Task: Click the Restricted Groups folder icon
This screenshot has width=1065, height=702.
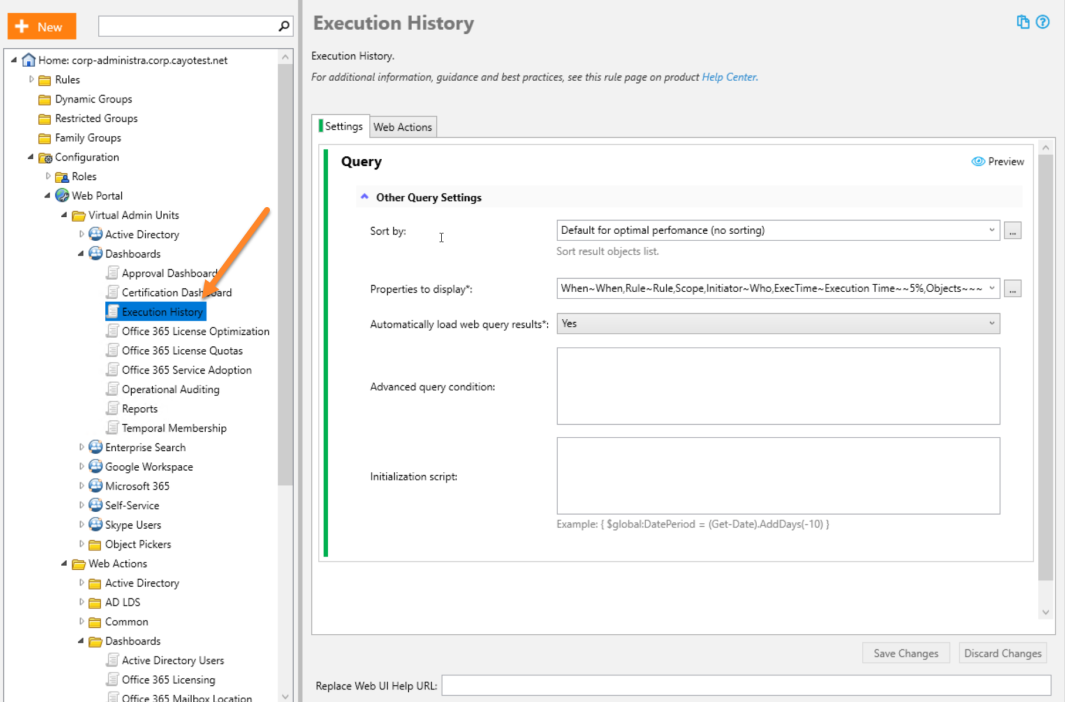Action: point(45,119)
